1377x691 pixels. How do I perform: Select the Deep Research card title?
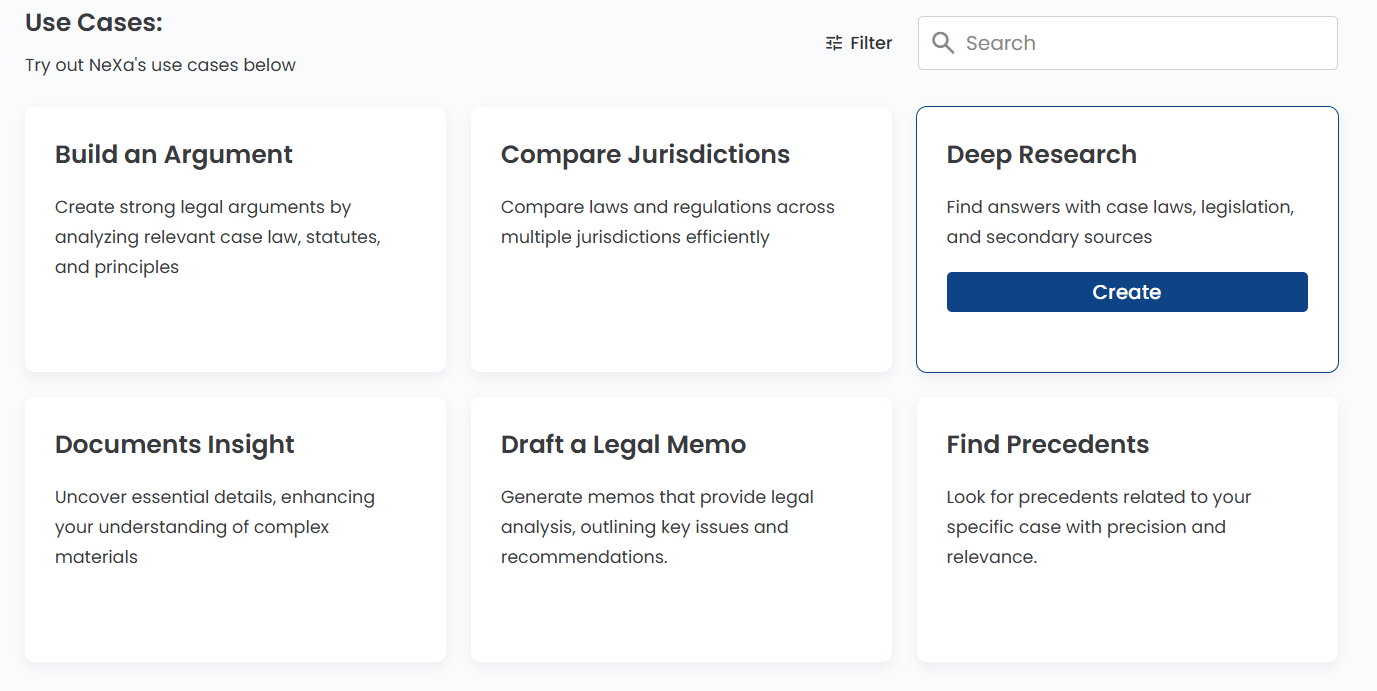pos(1041,155)
